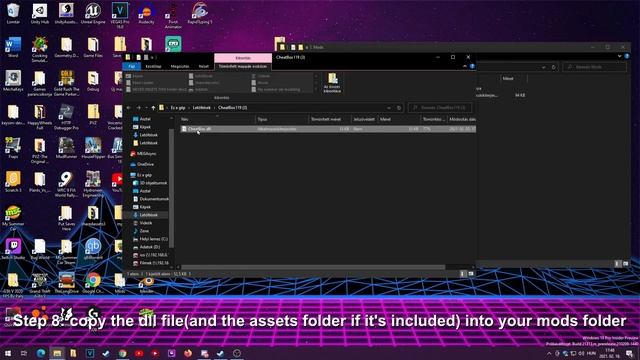Open the notification center on the taskbar
The height and width of the screenshot is (360, 640).
[x=630, y=353]
